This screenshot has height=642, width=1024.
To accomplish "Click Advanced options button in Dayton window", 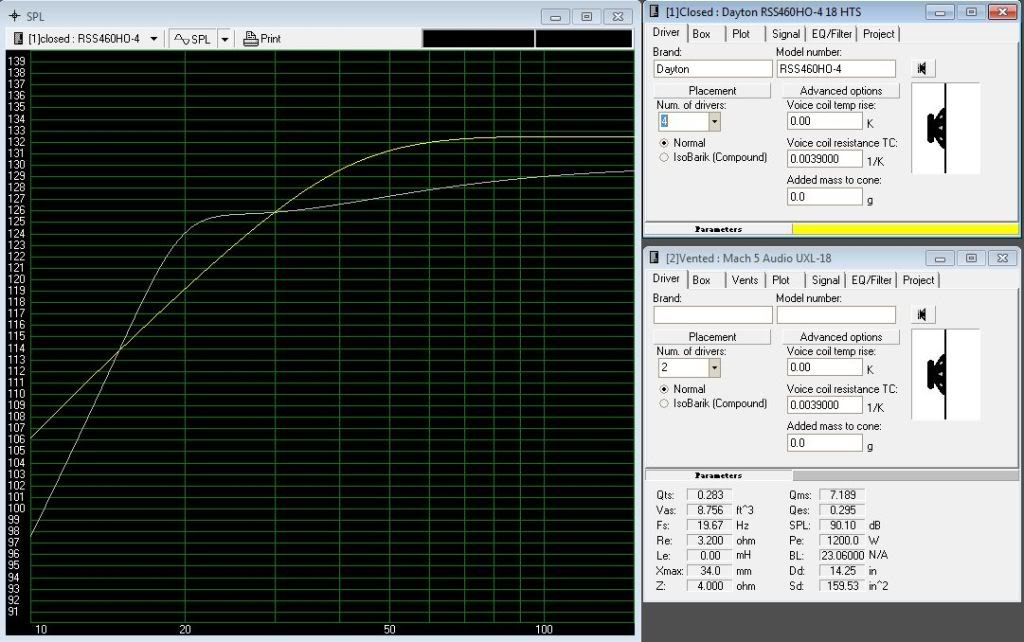I will click(x=840, y=91).
